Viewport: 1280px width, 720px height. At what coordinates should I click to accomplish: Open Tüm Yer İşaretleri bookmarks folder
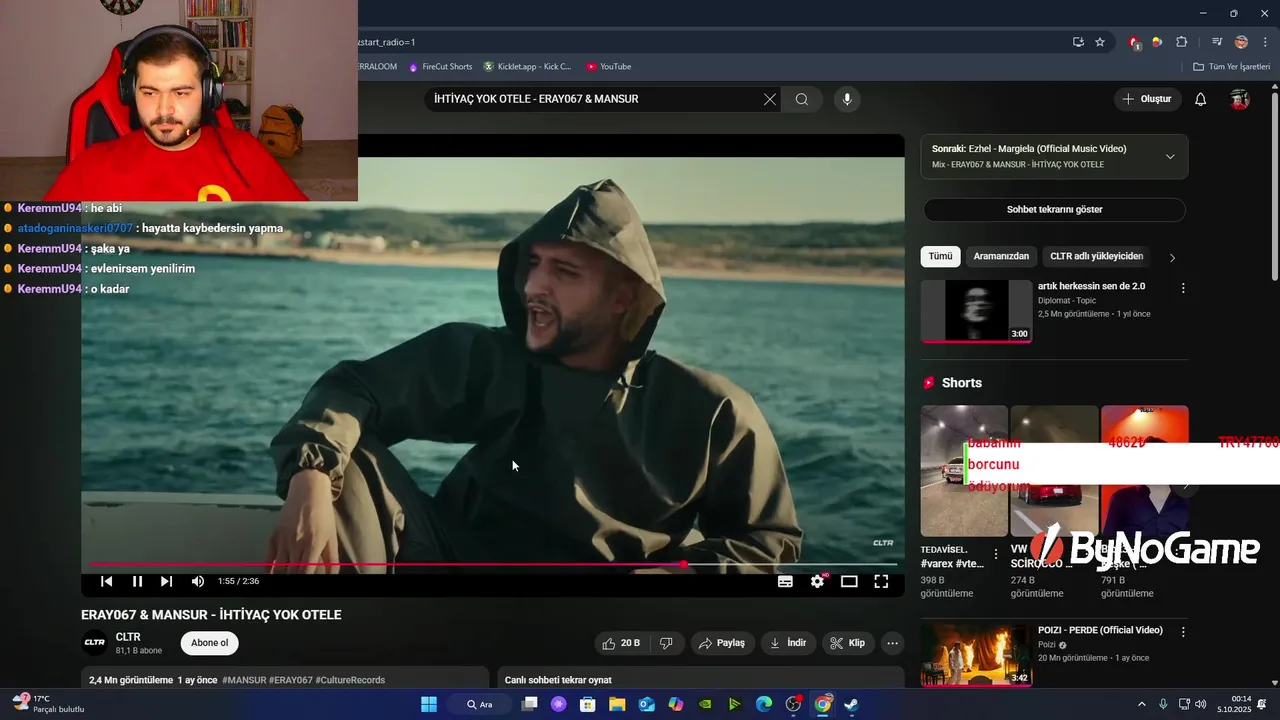(1231, 67)
